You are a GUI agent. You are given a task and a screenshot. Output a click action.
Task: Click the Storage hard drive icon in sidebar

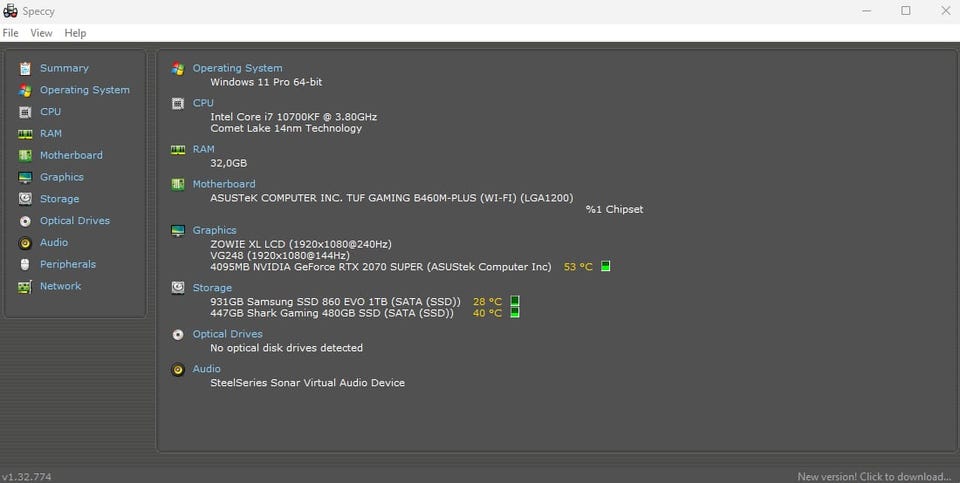tap(25, 199)
